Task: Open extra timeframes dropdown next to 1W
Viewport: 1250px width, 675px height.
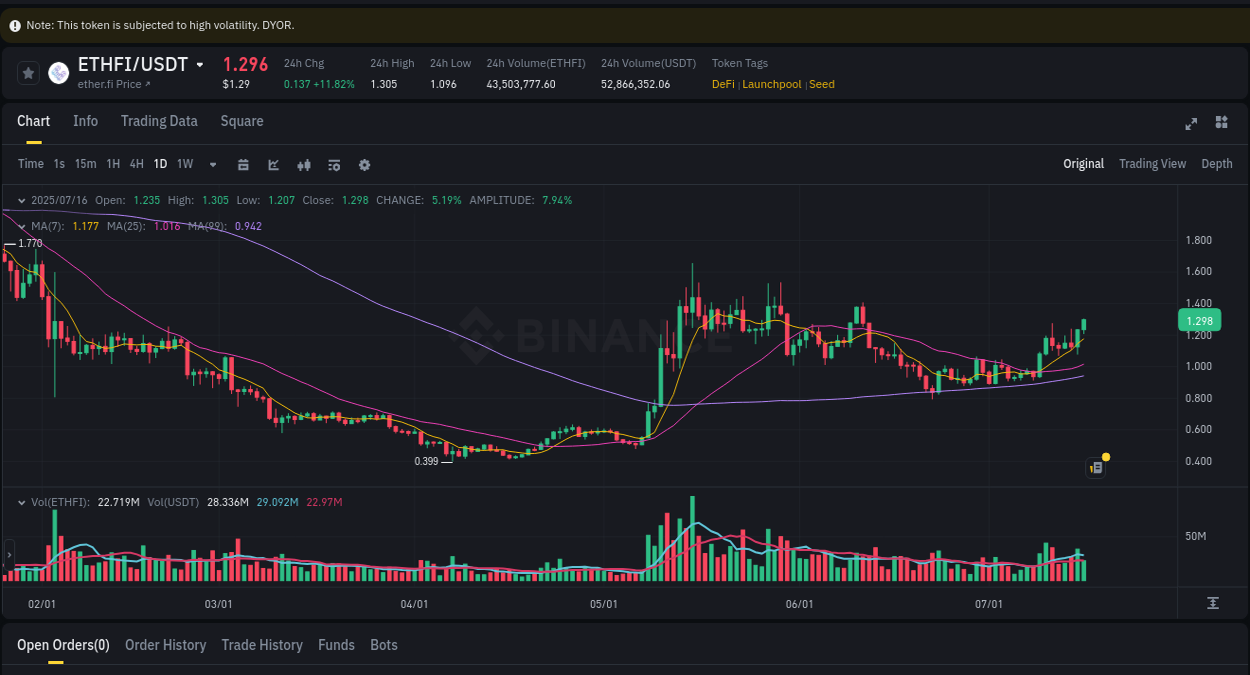Action: (211, 164)
